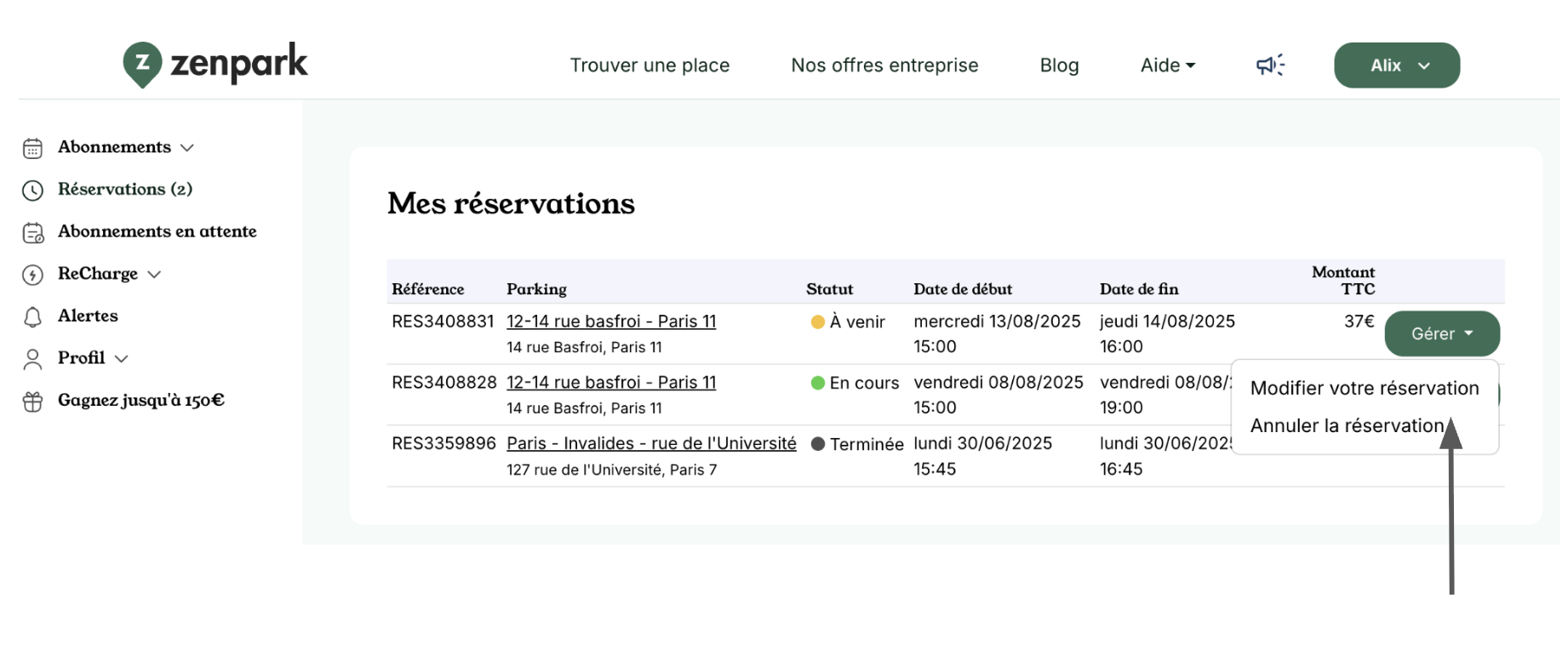Click the clock icon beside Réservations
Screen dimensions: 1568x655
tap(32, 190)
